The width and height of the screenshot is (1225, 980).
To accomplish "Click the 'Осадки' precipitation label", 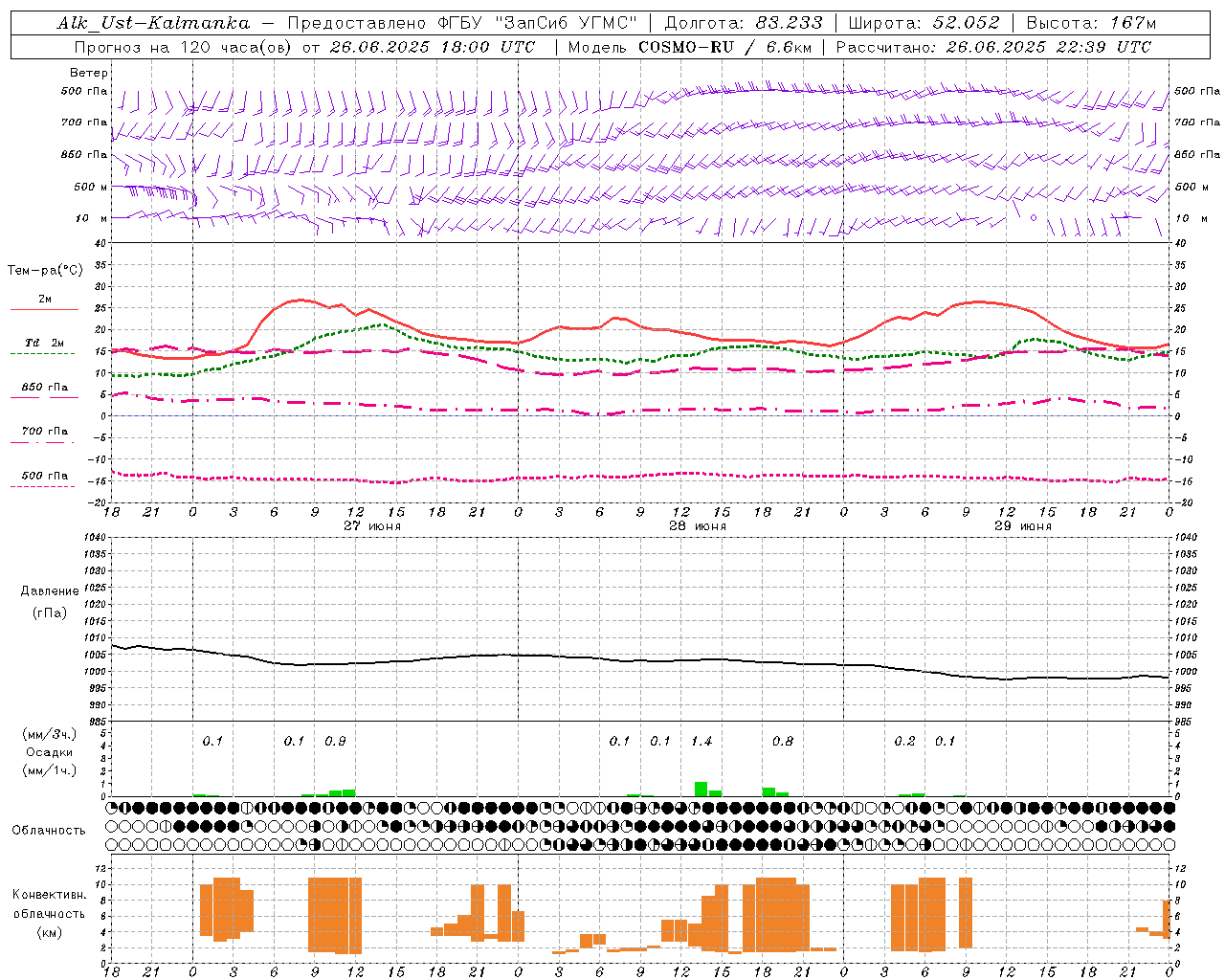I will (x=49, y=752).
